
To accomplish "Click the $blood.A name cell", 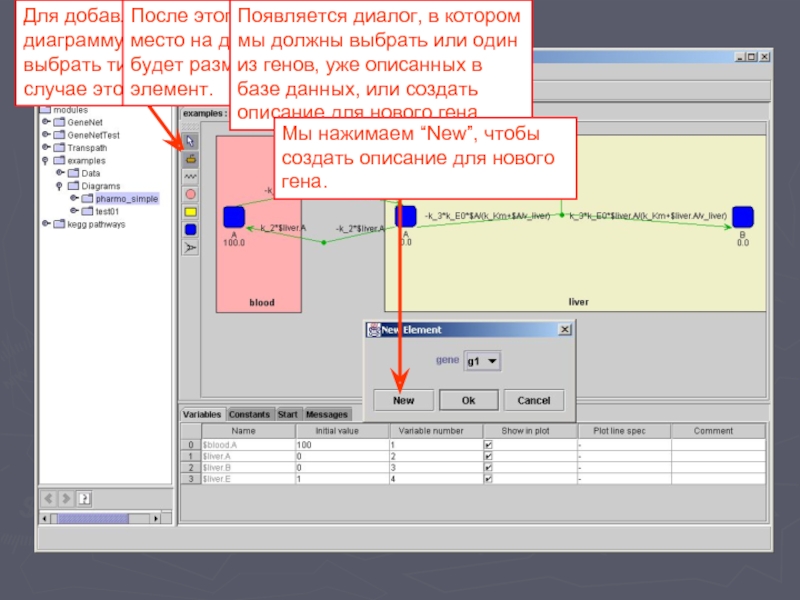I will pyautogui.click(x=248, y=445).
